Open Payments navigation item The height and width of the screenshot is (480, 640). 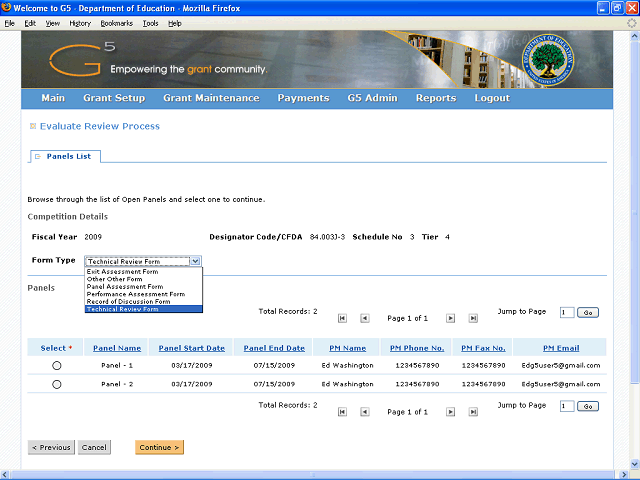303,98
